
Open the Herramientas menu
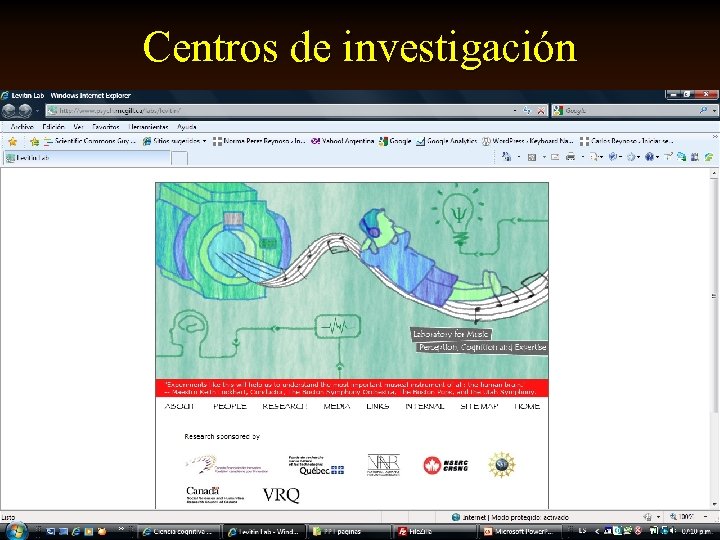tap(148, 127)
